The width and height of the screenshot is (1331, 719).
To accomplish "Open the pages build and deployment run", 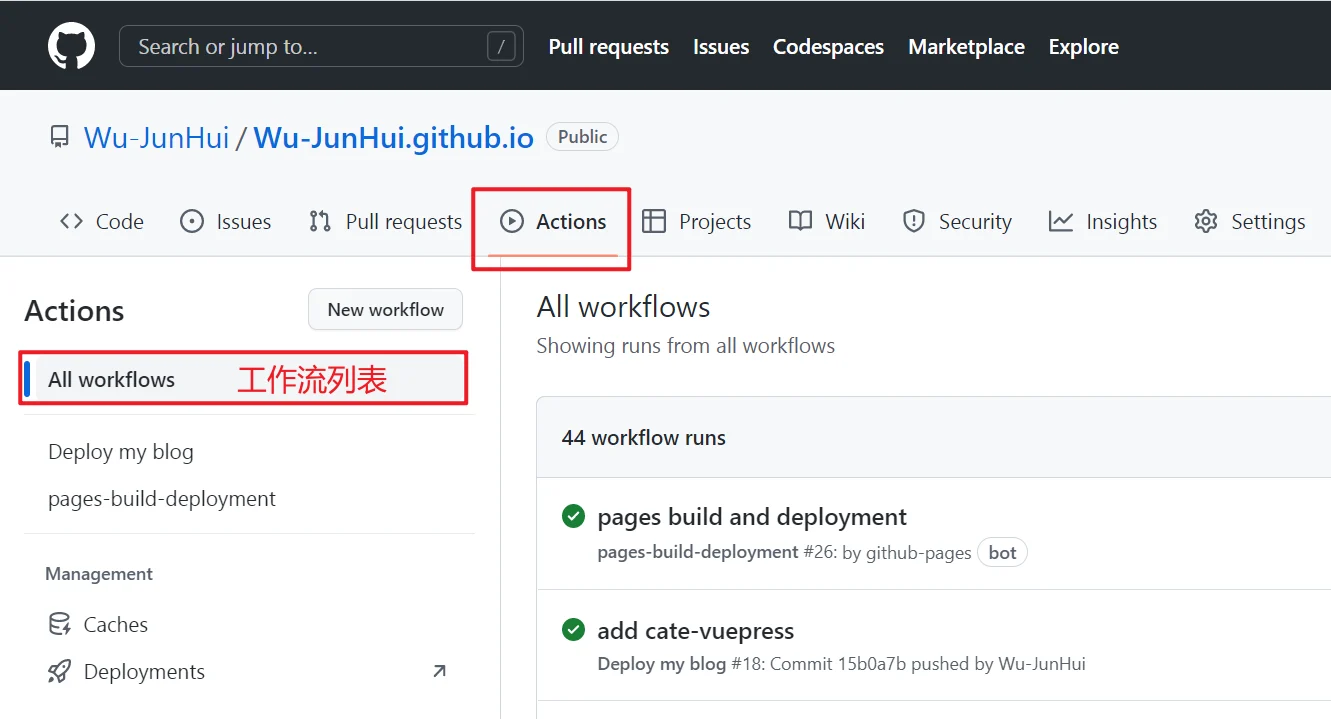I will click(x=751, y=516).
